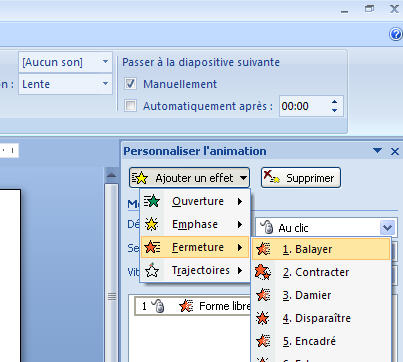403x362 pixels.
Task: Click the star icon beside Disparaître
Action: pos(263,318)
